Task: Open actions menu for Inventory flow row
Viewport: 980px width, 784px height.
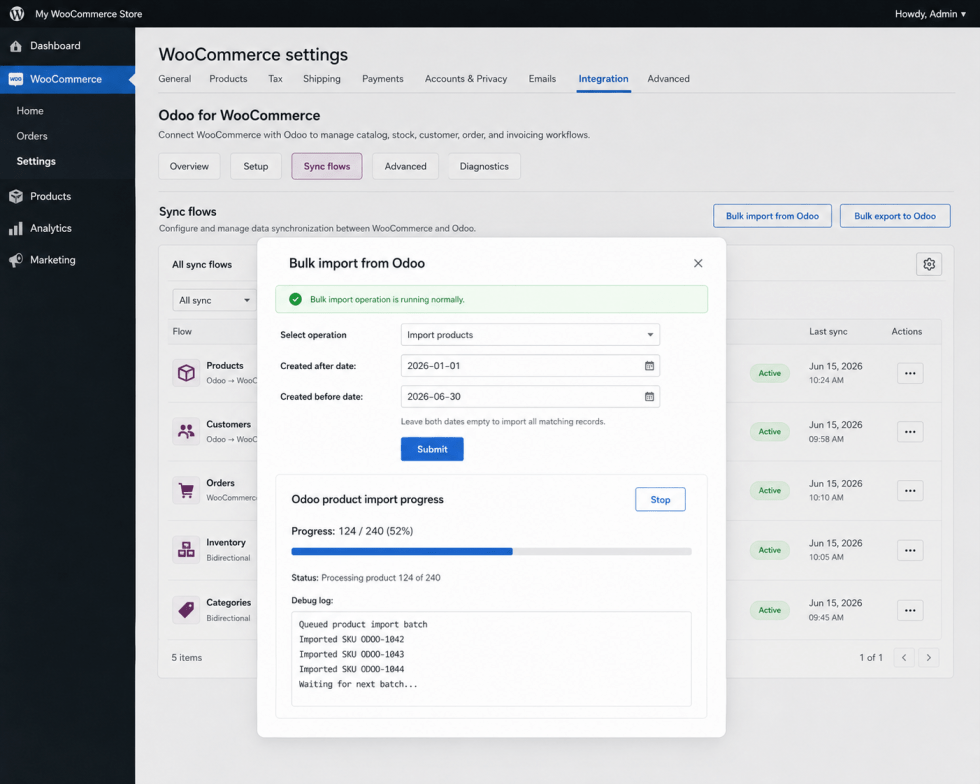Action: click(910, 550)
